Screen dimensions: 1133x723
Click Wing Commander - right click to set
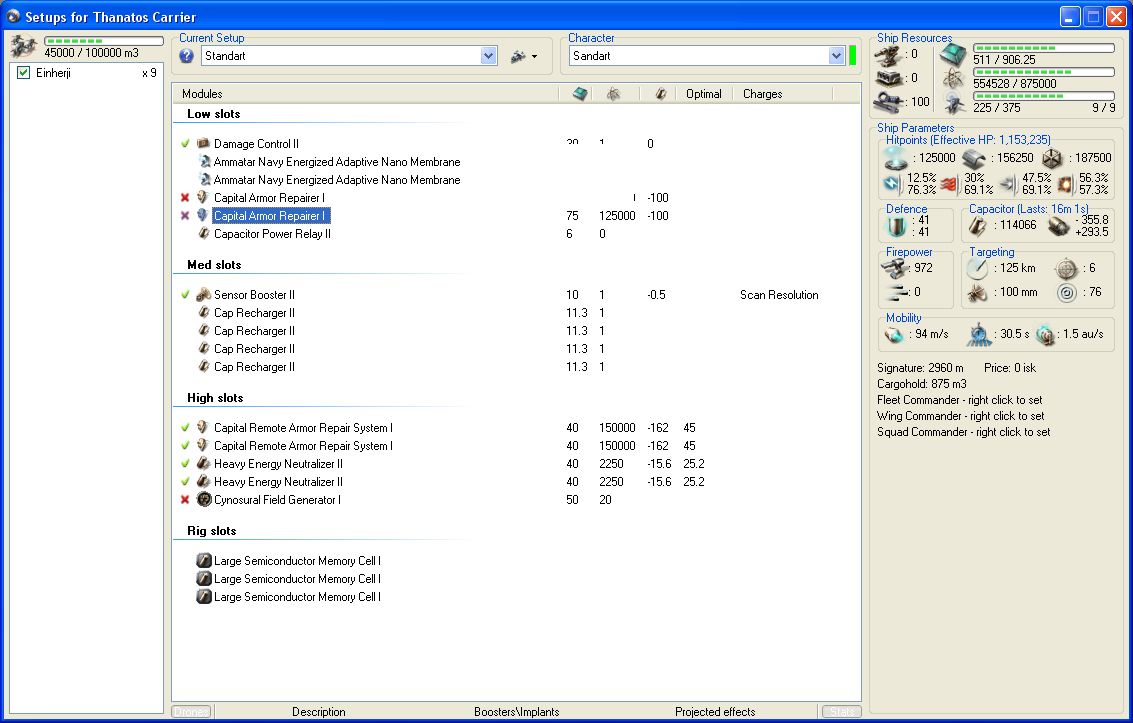tap(960, 416)
